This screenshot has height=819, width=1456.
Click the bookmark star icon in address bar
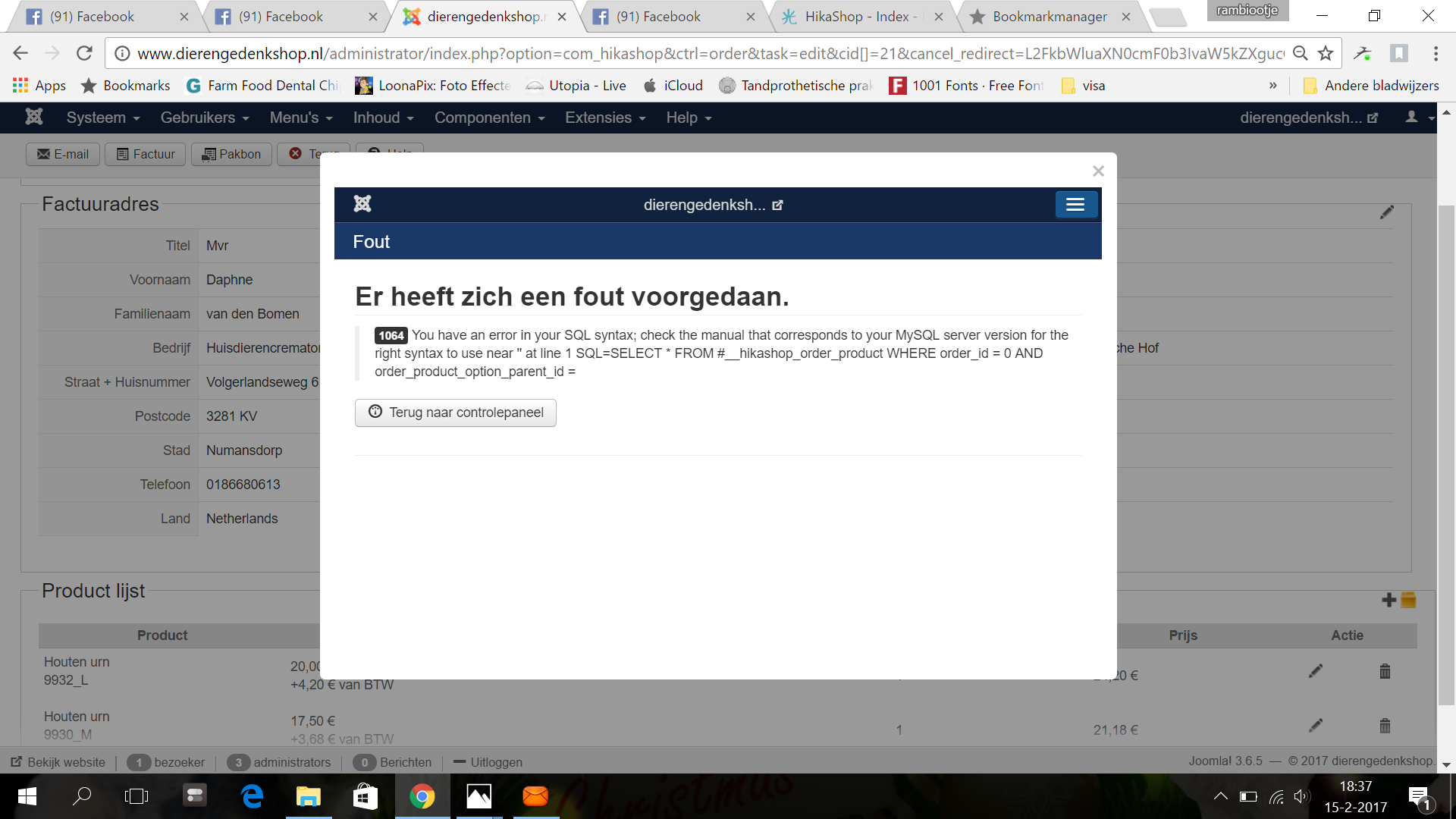[x=1326, y=53]
